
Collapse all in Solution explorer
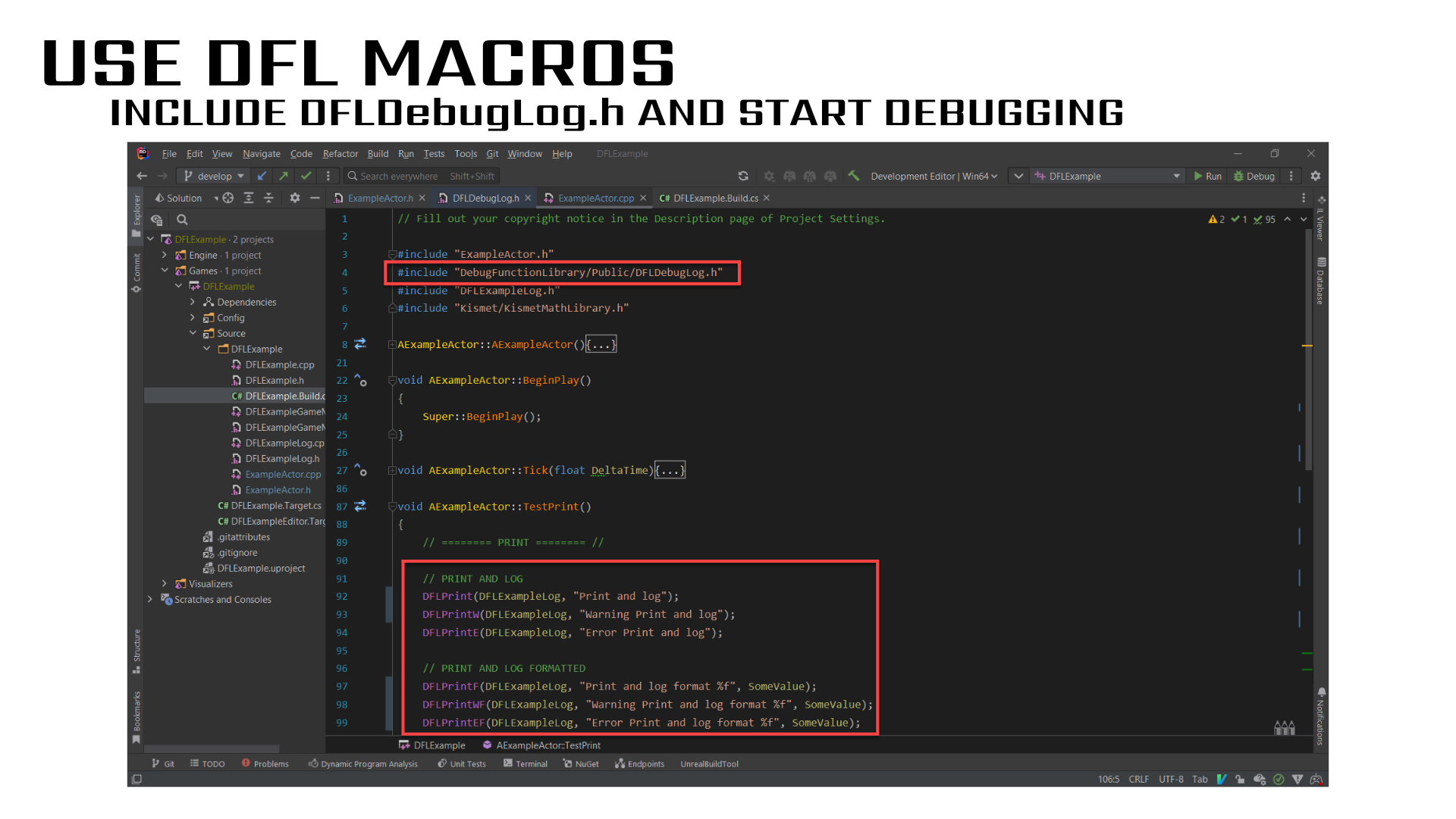click(x=268, y=198)
